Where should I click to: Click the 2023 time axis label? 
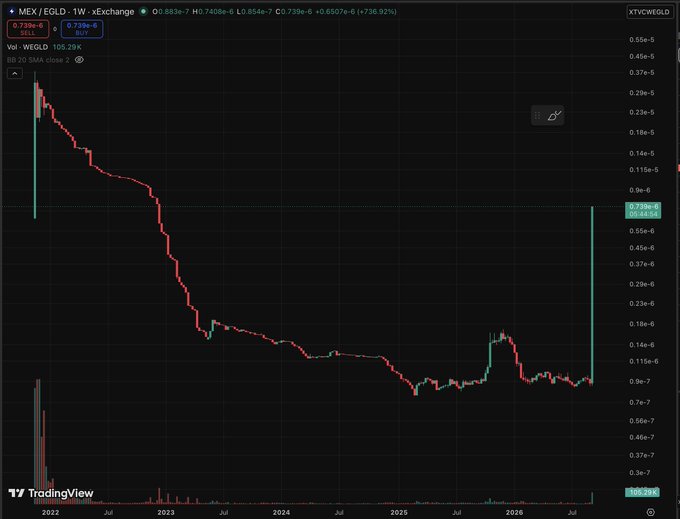pyautogui.click(x=166, y=512)
